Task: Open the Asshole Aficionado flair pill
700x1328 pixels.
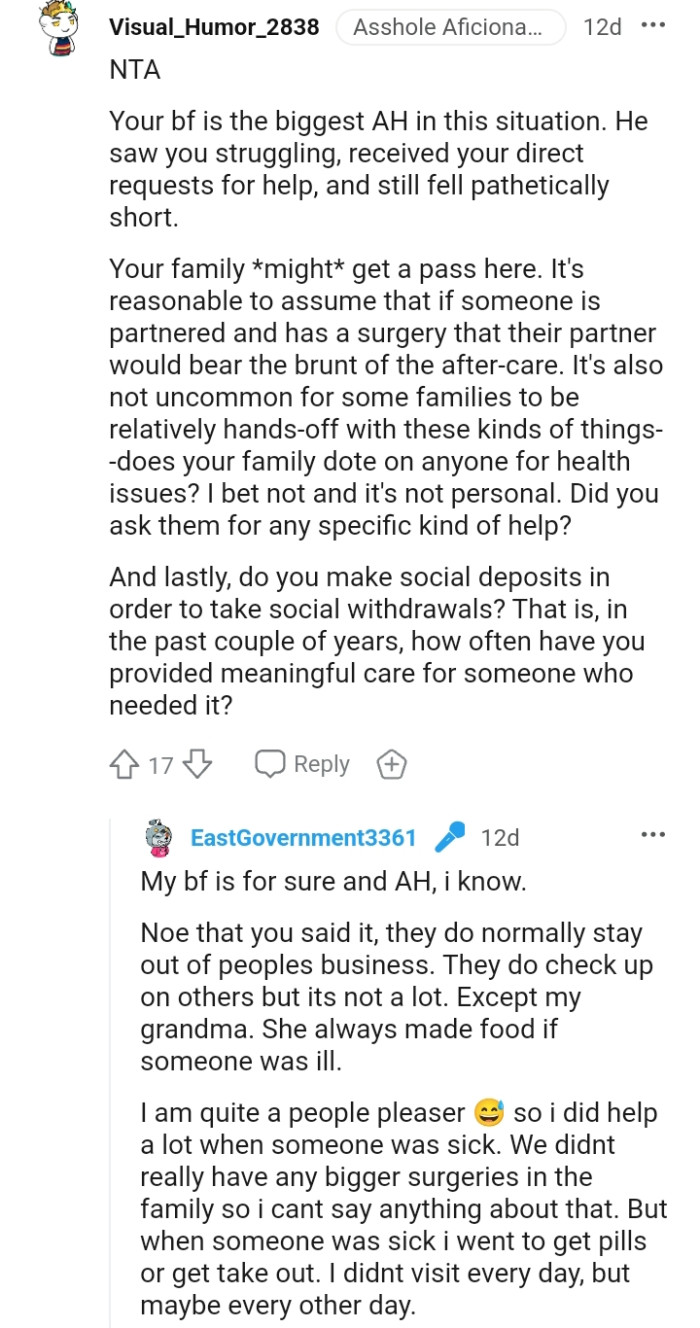Action: click(x=450, y=27)
